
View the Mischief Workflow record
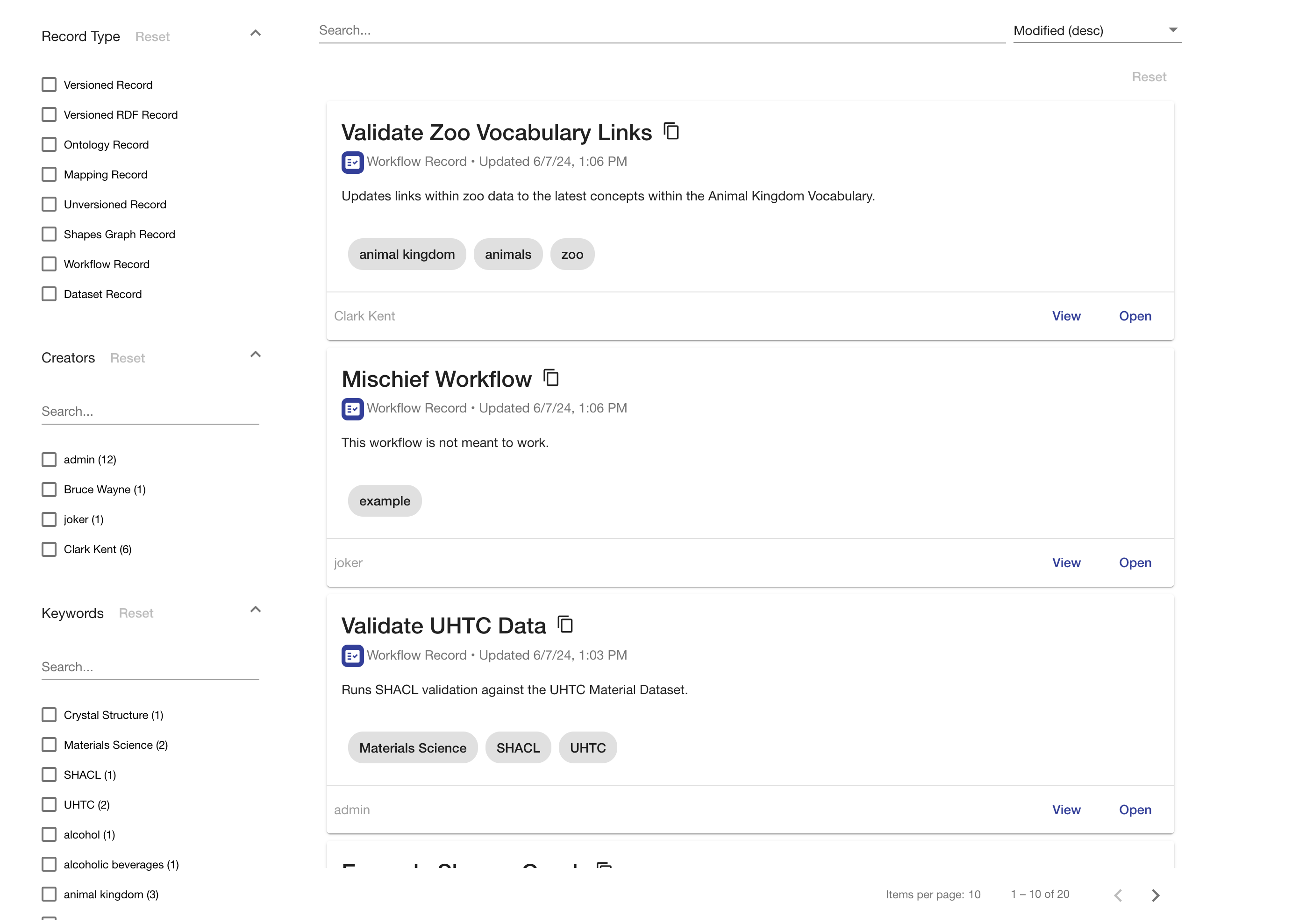click(1066, 563)
